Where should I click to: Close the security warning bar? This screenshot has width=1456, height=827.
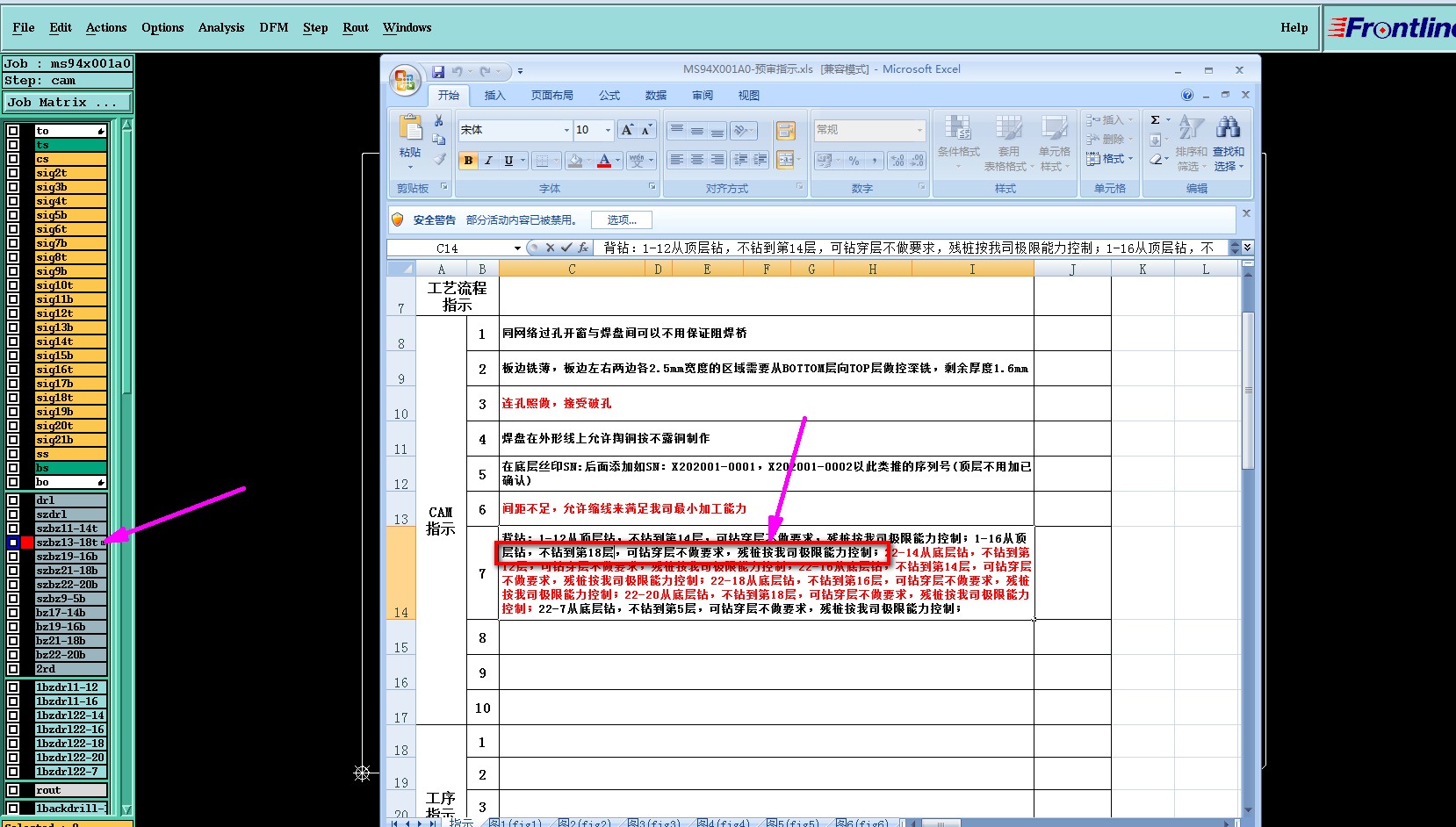(x=1246, y=213)
